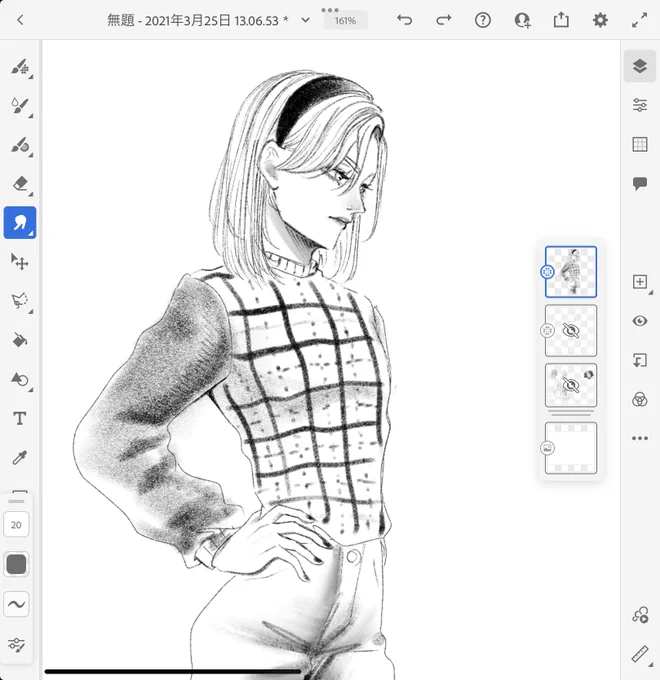Select the shapes tool
The image size is (660, 680).
20,379
